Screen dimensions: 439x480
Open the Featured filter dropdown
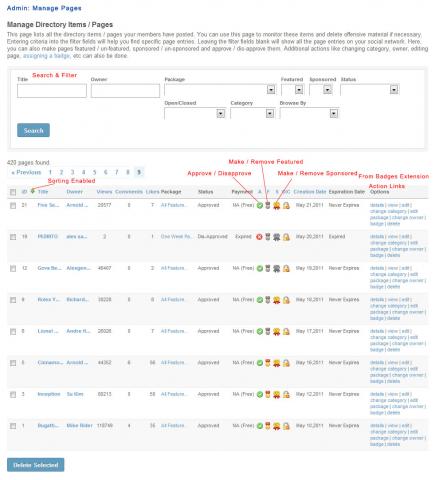click(x=292, y=90)
